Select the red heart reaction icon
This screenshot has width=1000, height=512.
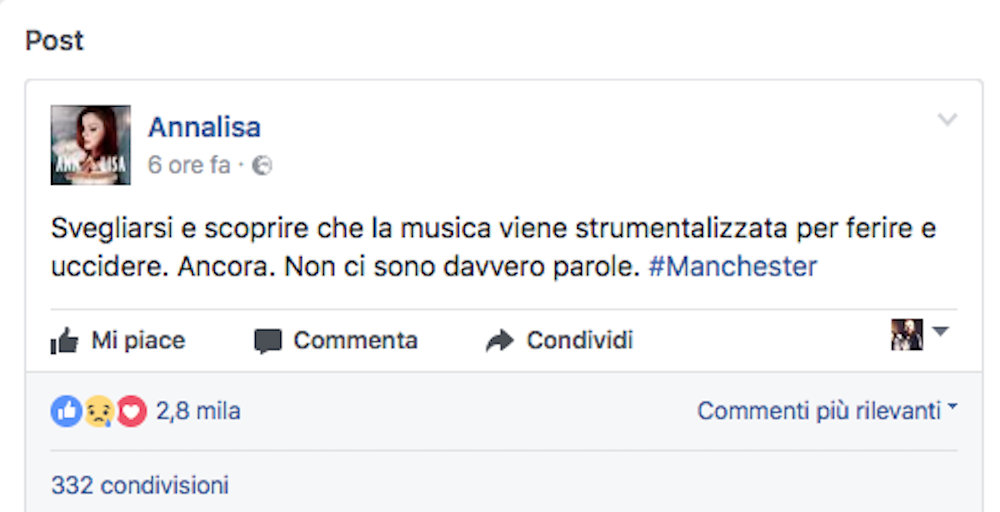click(131, 411)
